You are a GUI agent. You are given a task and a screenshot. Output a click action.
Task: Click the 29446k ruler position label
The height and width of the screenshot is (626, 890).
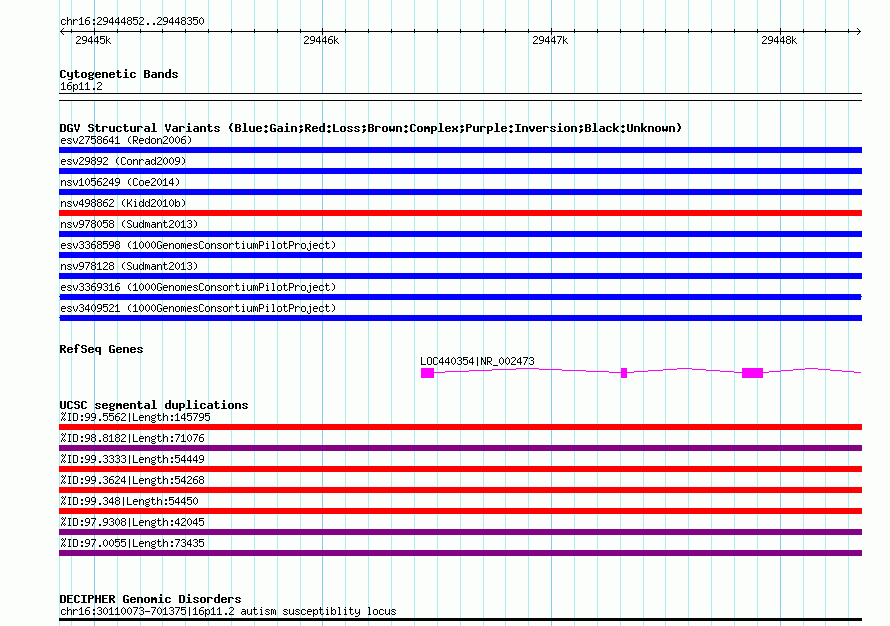pos(321,40)
